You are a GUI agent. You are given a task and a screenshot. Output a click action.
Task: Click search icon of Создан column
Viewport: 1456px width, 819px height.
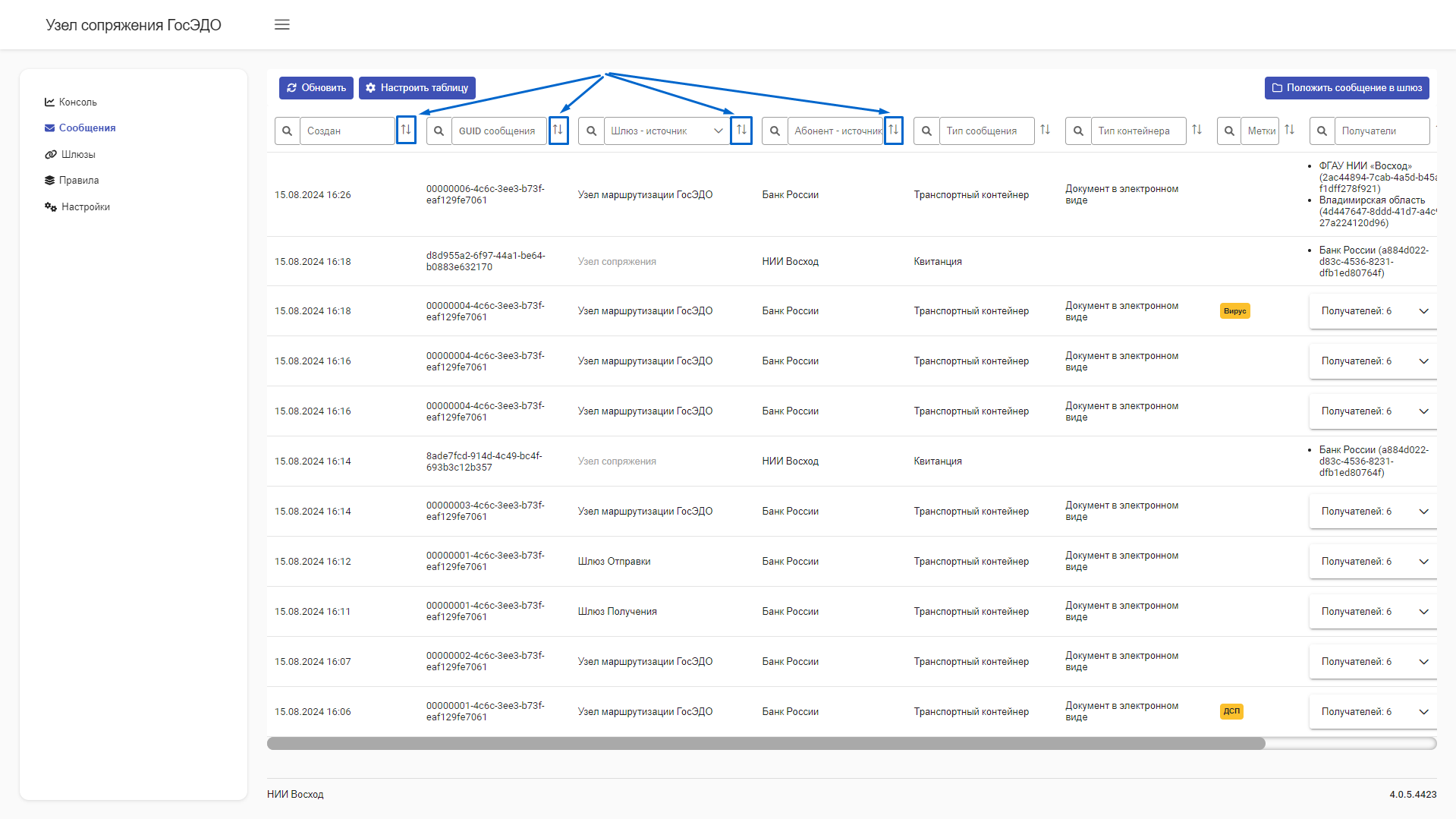click(287, 131)
